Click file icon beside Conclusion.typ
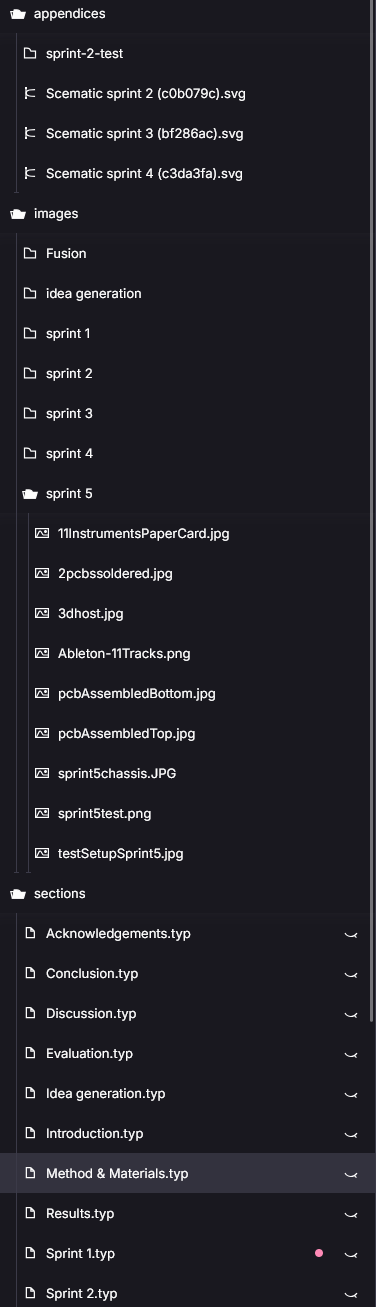The width and height of the screenshot is (376, 1307). pyautogui.click(x=30, y=974)
